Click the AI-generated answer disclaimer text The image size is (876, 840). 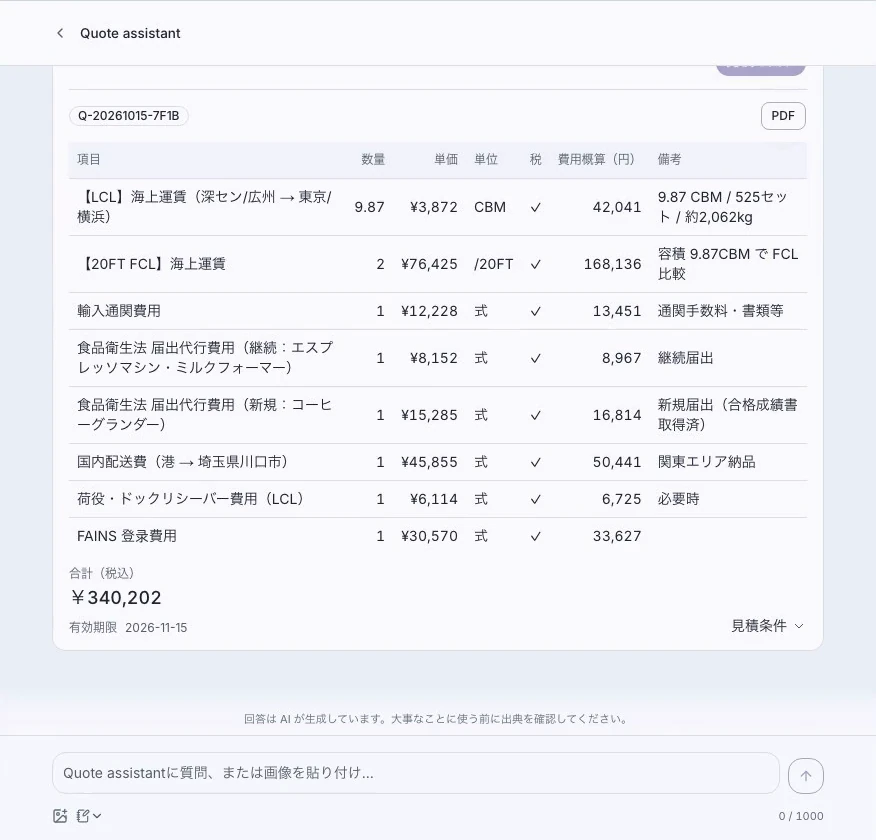[x=436, y=719]
